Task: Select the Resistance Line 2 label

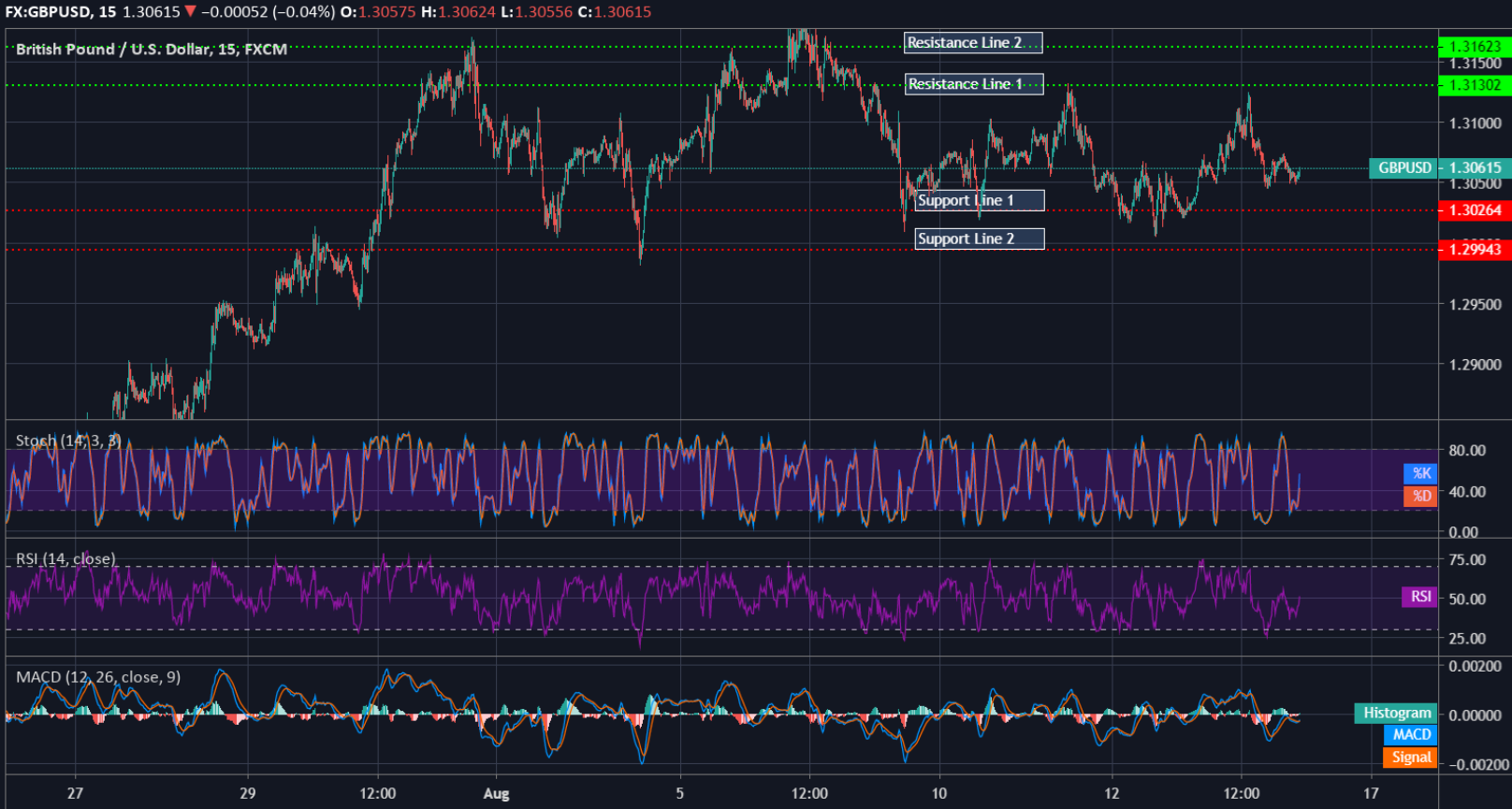Action: [973, 43]
